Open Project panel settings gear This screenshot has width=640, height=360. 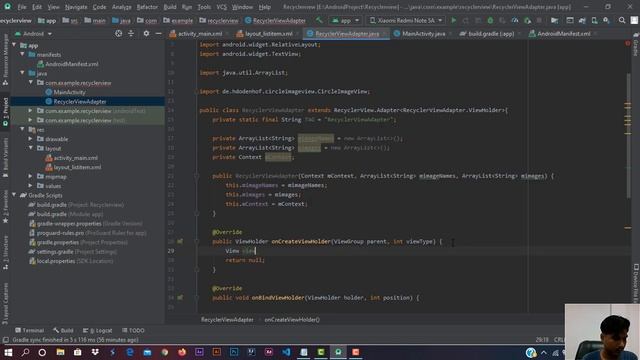tap(146, 34)
